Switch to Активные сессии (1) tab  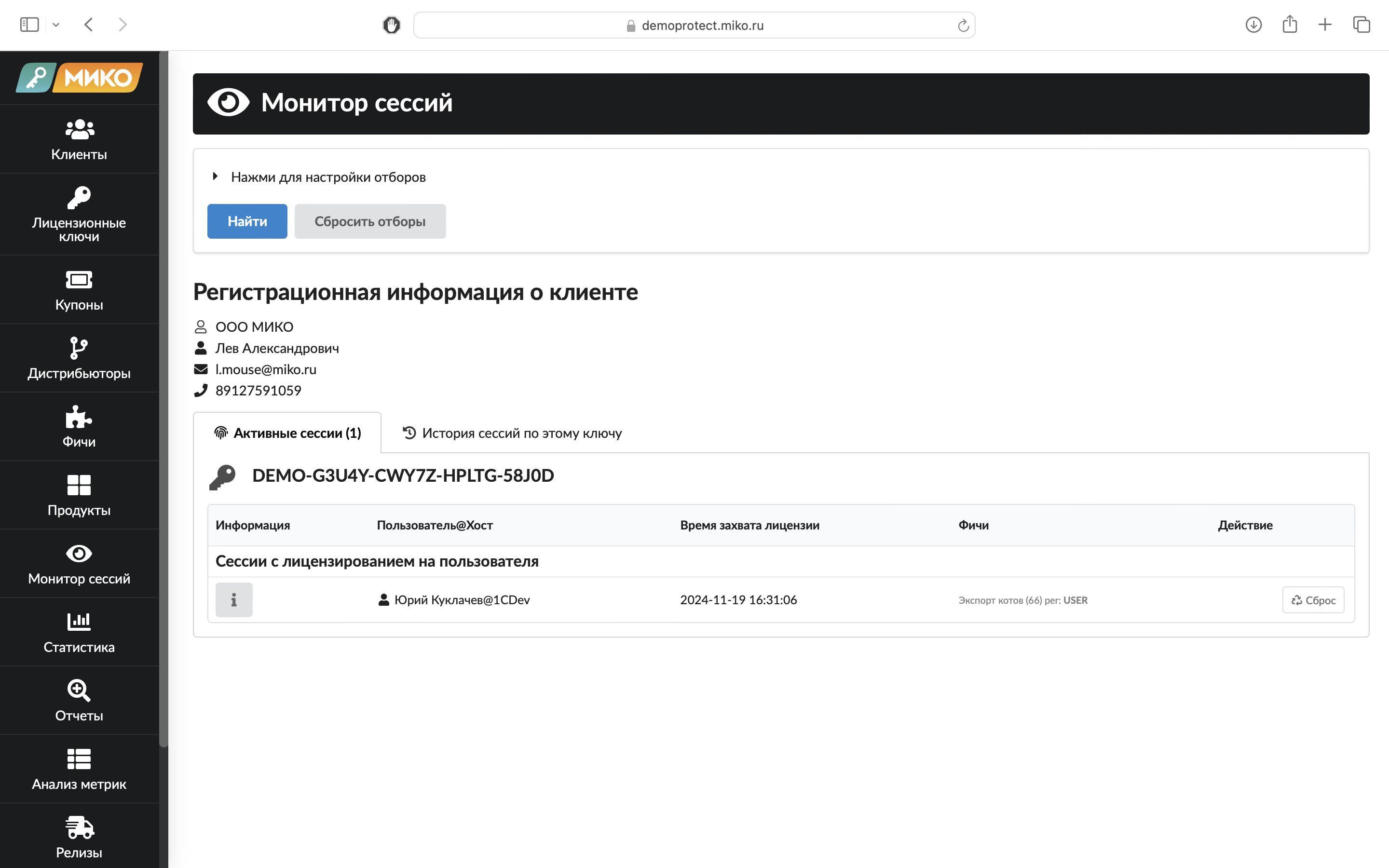point(287,433)
